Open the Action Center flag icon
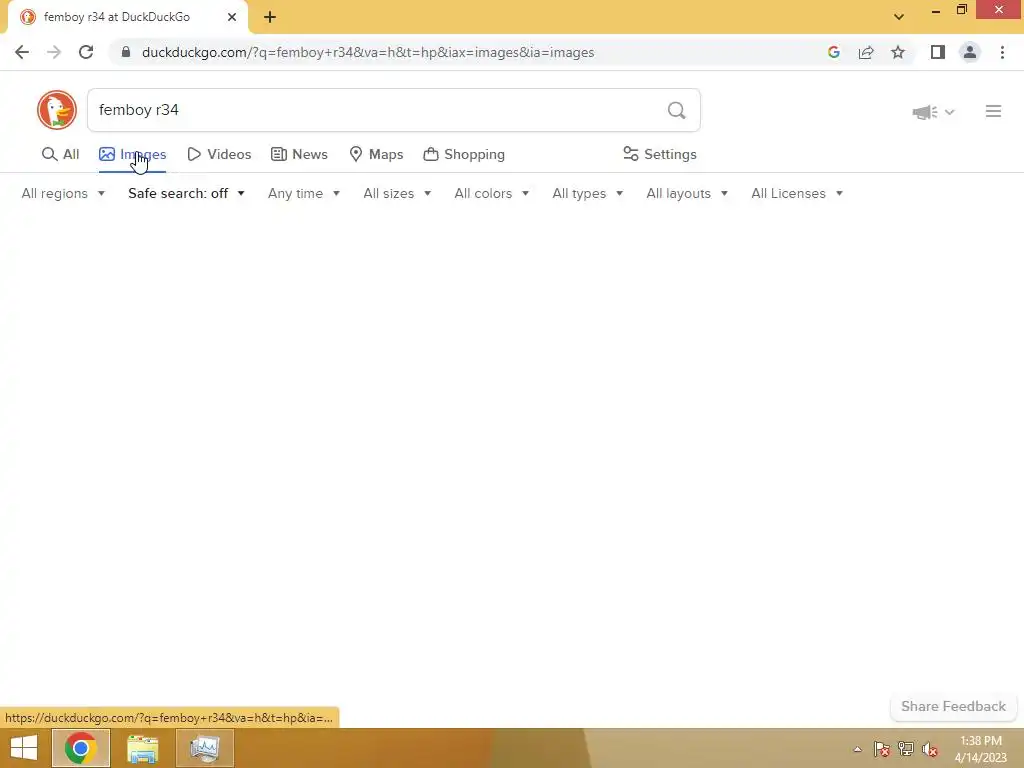1024x768 pixels. (881, 749)
